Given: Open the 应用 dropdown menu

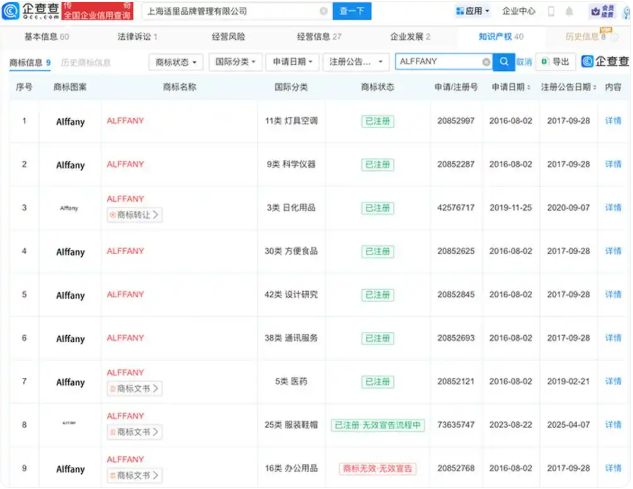Looking at the screenshot, I should click(x=472, y=11).
